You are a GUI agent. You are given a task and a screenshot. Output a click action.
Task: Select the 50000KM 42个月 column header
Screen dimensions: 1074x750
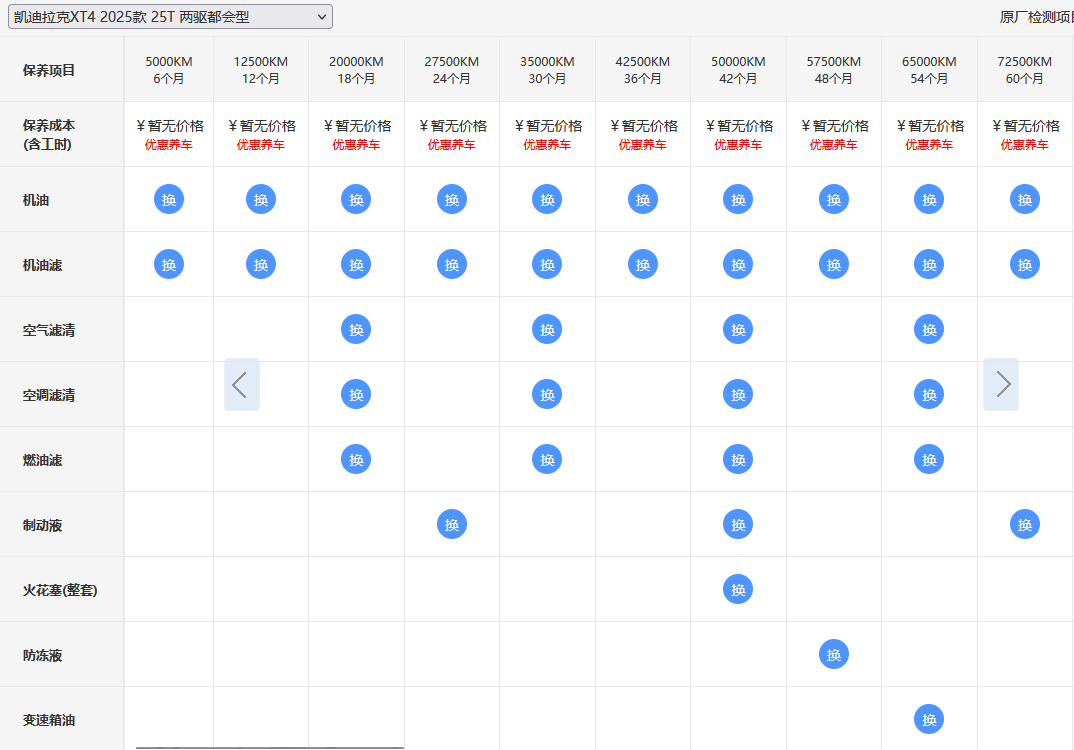coord(738,69)
